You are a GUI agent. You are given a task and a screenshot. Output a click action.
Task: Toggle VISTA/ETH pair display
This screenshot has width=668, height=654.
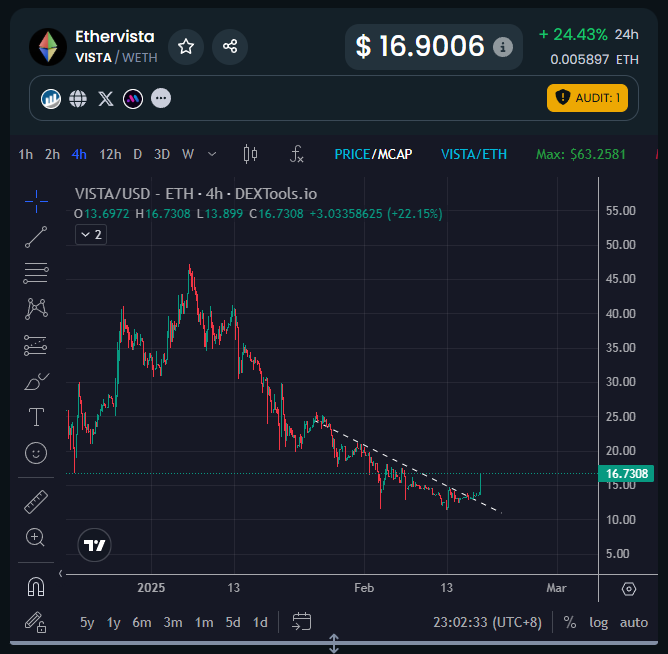pos(474,154)
